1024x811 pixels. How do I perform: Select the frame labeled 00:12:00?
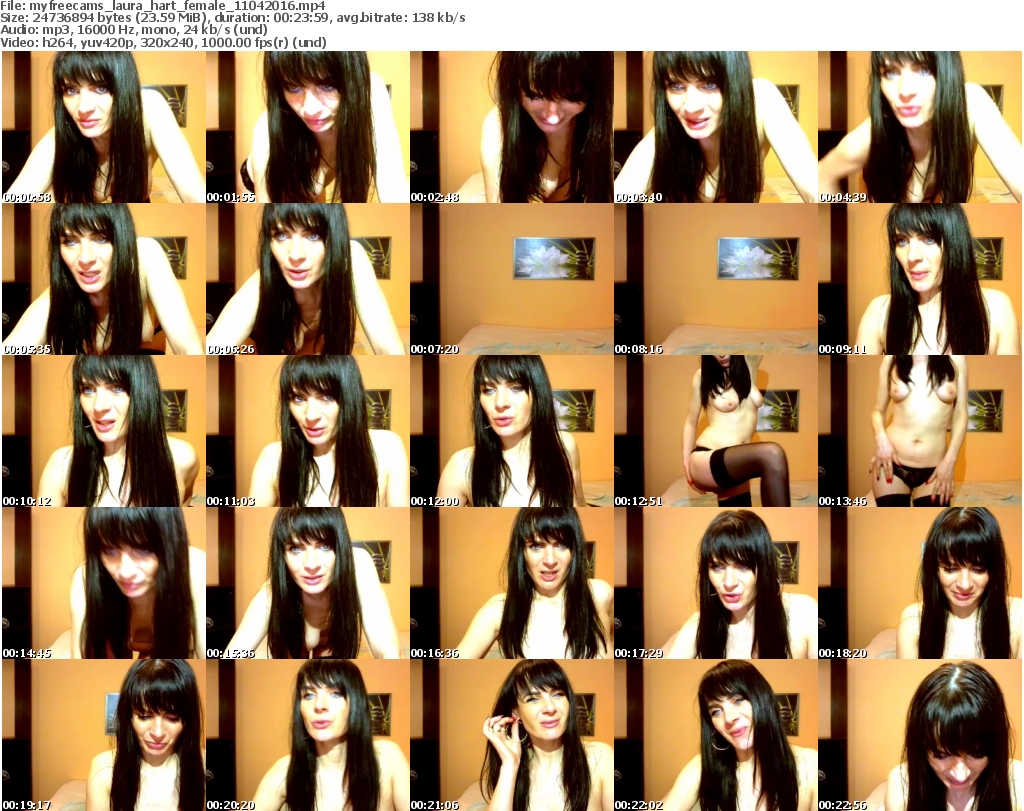[x=511, y=431]
